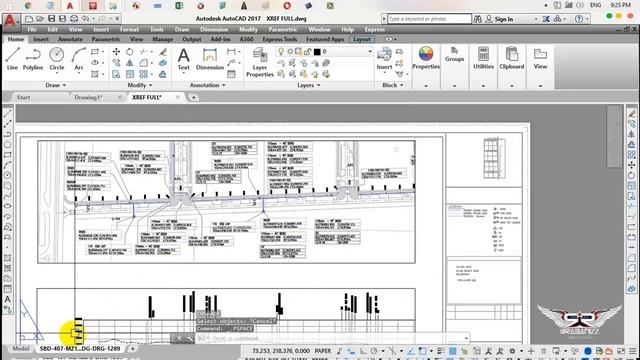The image size is (640, 360).
Task: Open the current layer dropdown list
Action: (x=370, y=51)
